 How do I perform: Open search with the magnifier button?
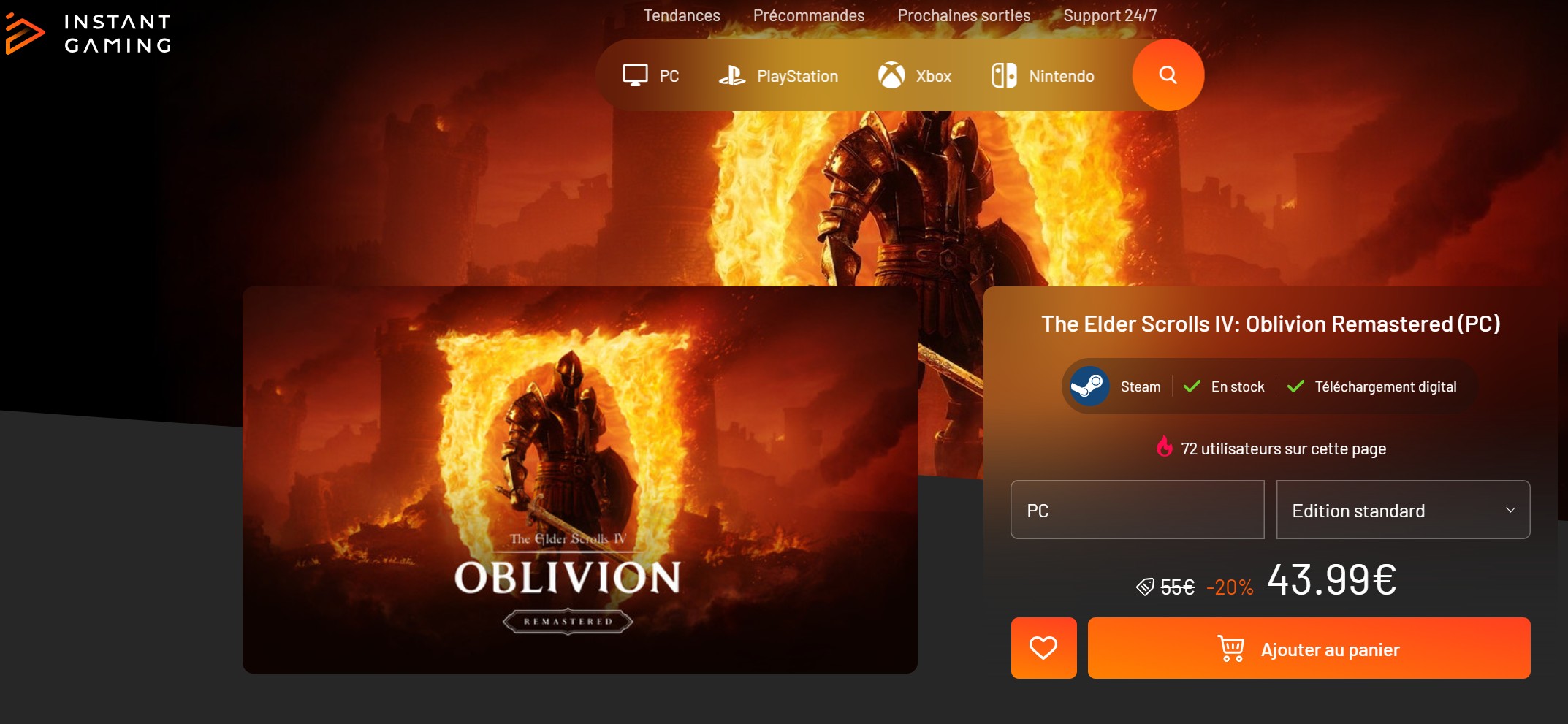tap(1168, 75)
